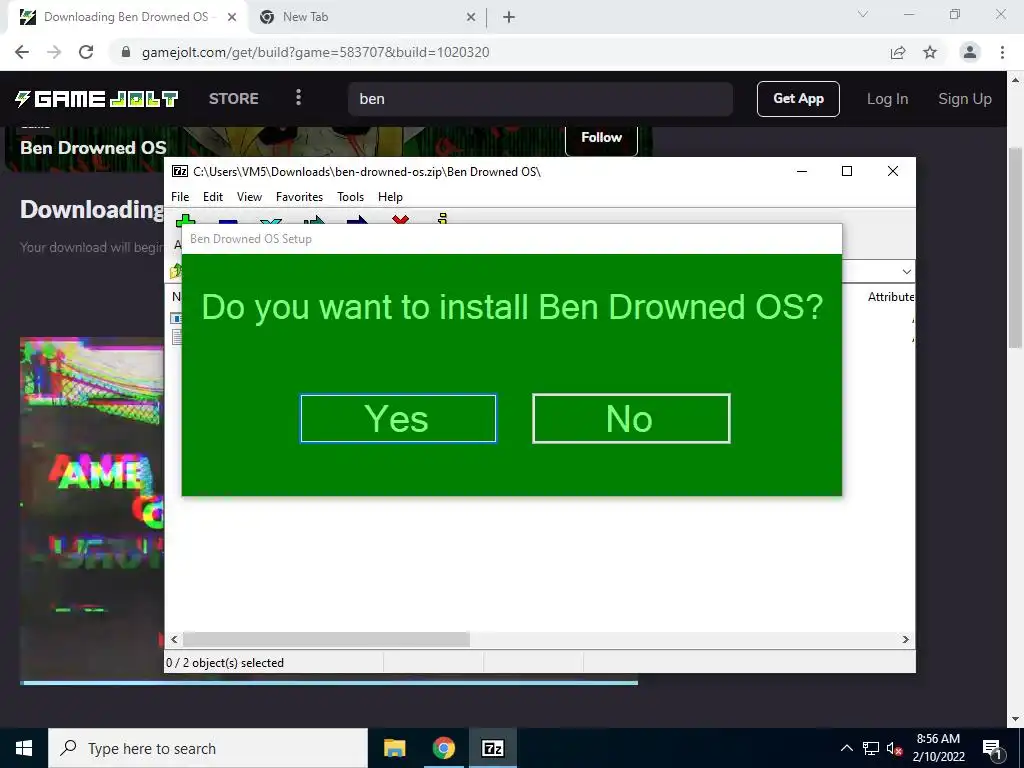Screen dimensions: 1024x768
Task: Open File Explorer from the taskbar
Action: pos(394,748)
